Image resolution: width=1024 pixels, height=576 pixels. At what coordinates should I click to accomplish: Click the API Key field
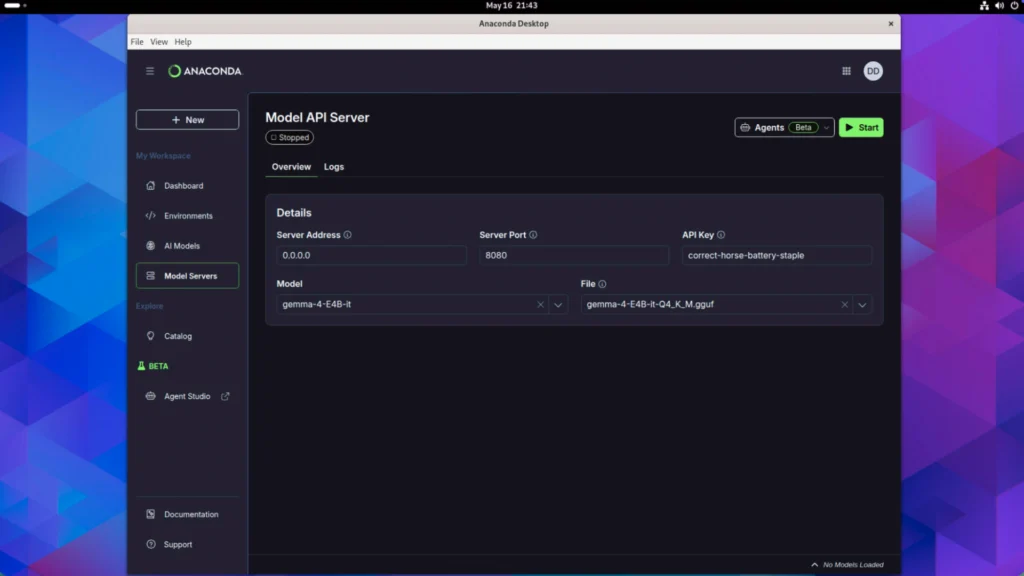776,255
